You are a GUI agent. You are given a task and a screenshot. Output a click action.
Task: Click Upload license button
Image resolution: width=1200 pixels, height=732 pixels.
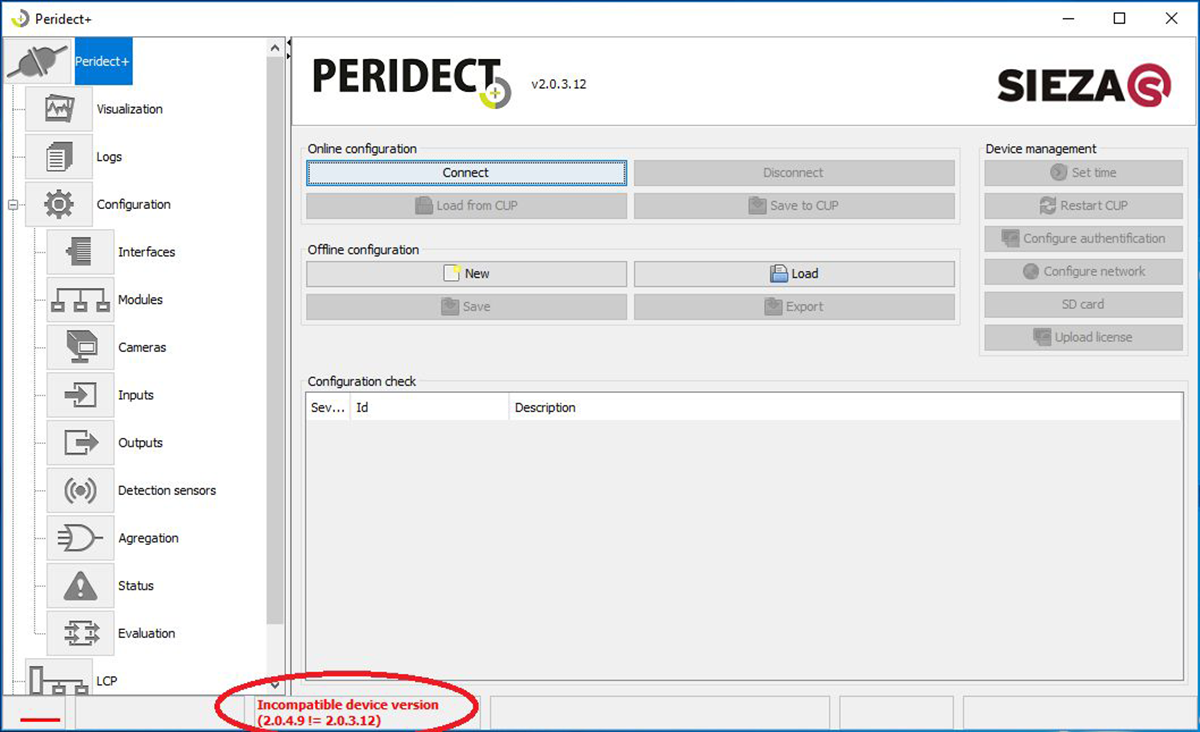[1083, 338]
